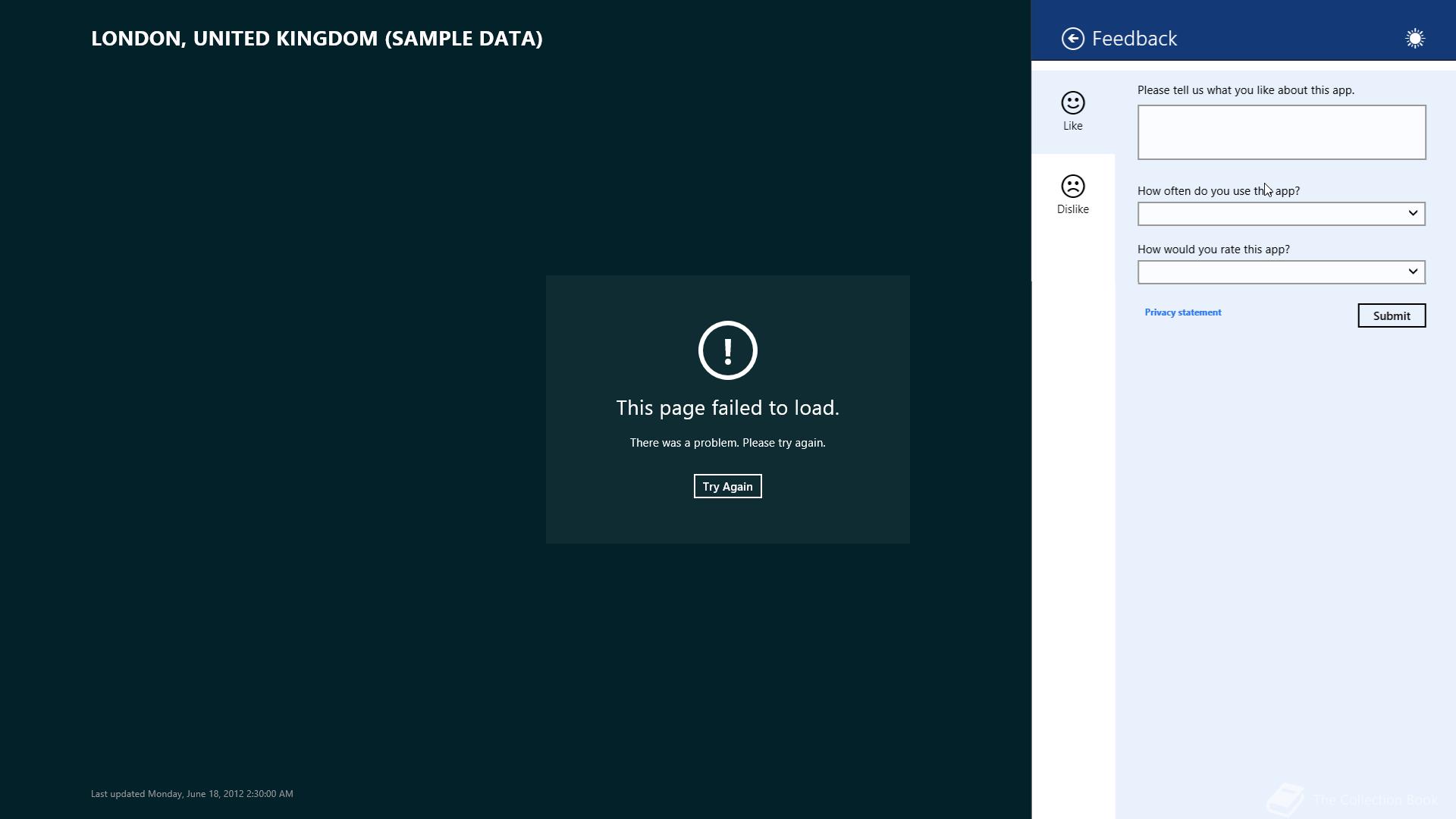Screen dimensions: 1456x819
Task: Click the what-you-like feedback text box
Action: tap(1282, 133)
